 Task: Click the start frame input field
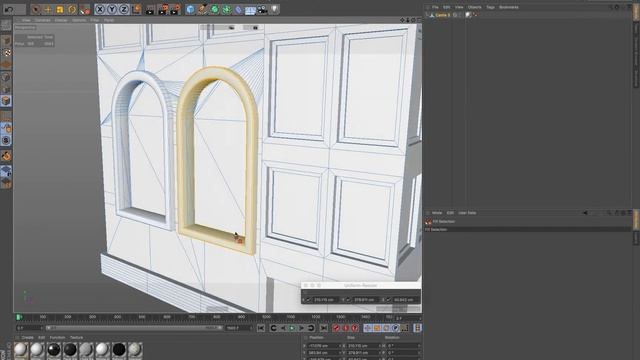coord(29,328)
